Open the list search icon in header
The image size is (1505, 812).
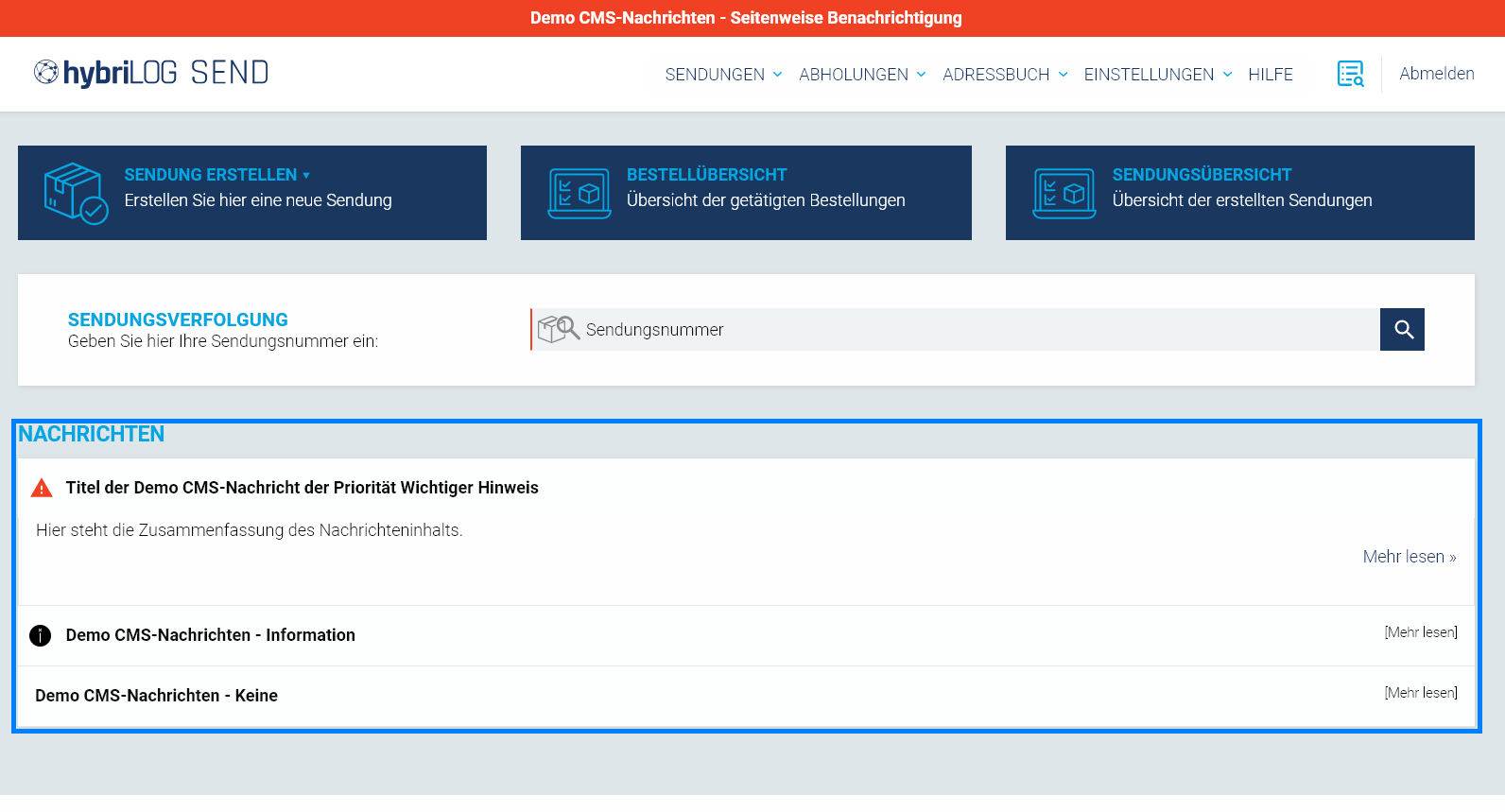pos(1350,74)
